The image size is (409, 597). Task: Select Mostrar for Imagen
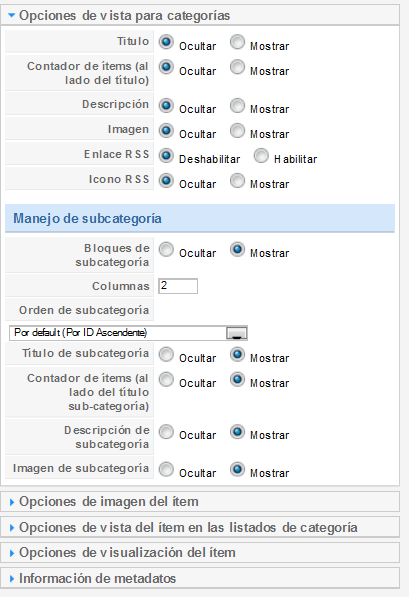pyautogui.click(x=237, y=130)
